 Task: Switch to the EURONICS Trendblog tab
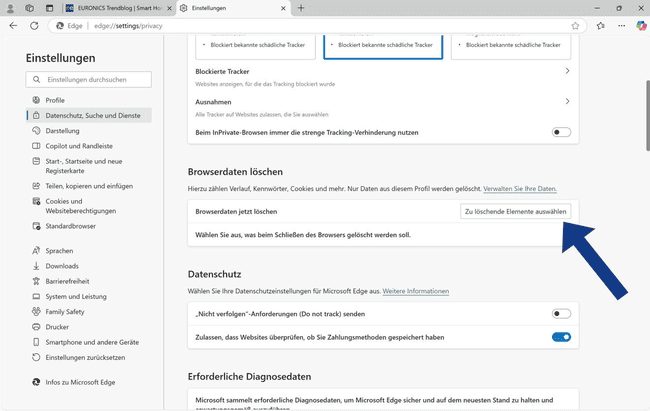click(119, 8)
